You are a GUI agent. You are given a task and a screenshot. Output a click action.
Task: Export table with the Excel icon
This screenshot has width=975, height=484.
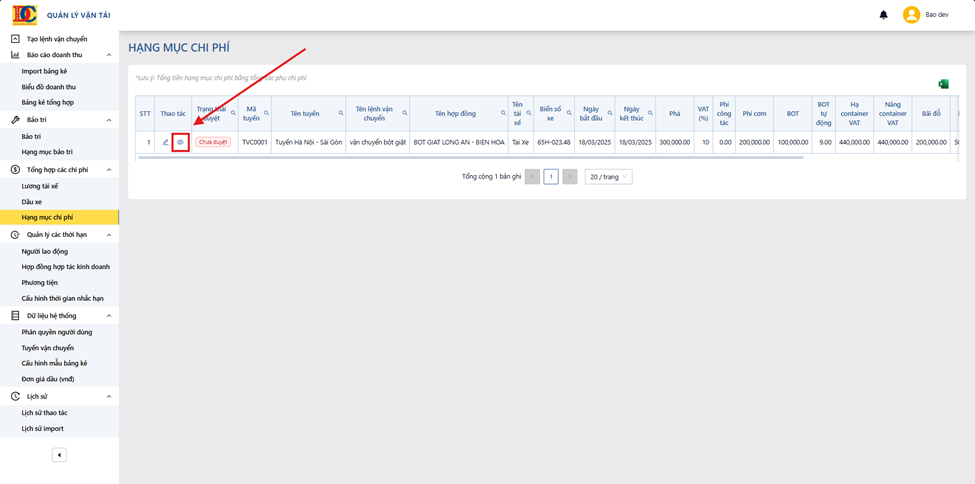[x=943, y=84]
